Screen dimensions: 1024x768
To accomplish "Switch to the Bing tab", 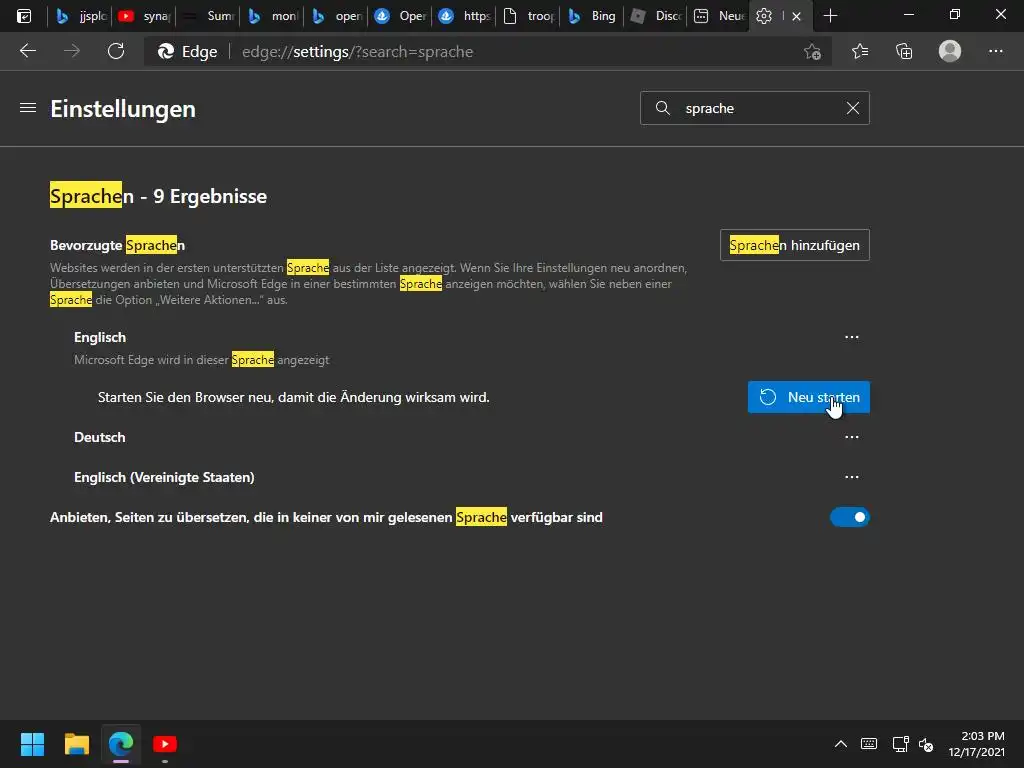I will click(x=591, y=16).
